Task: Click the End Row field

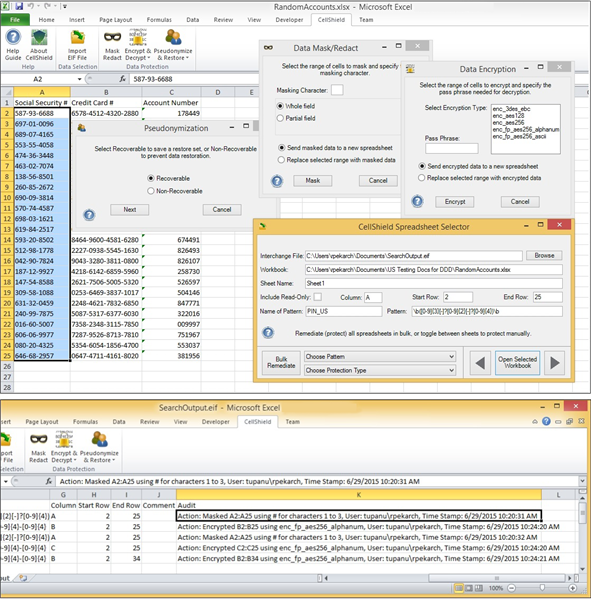Action: click(x=547, y=297)
